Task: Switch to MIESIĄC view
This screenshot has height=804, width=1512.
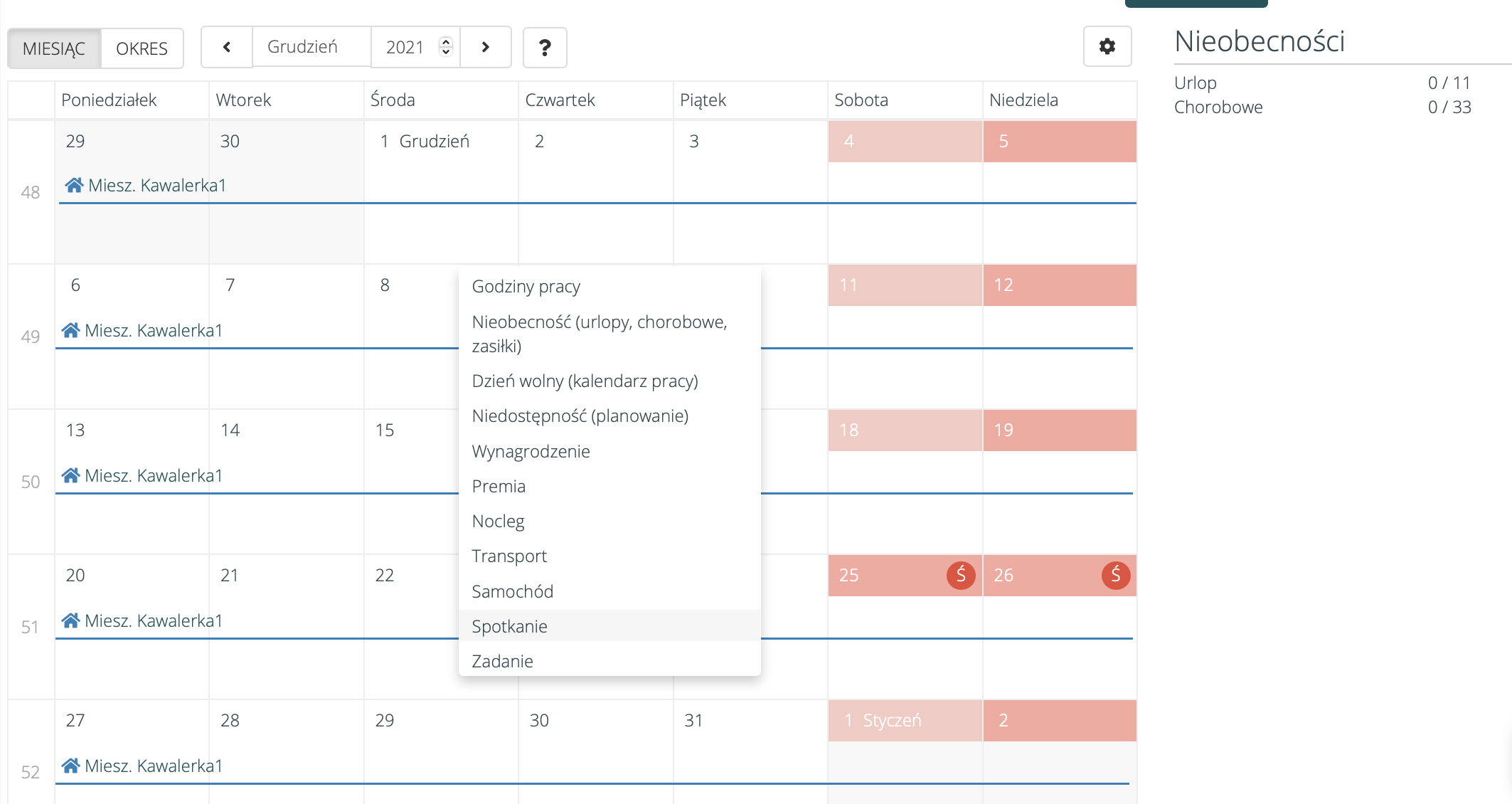Action: pyautogui.click(x=54, y=48)
